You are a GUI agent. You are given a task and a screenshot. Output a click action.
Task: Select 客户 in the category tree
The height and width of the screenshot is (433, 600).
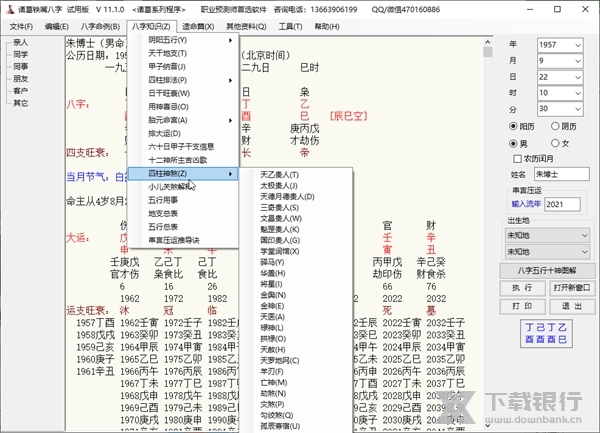pyautogui.click(x=20, y=91)
